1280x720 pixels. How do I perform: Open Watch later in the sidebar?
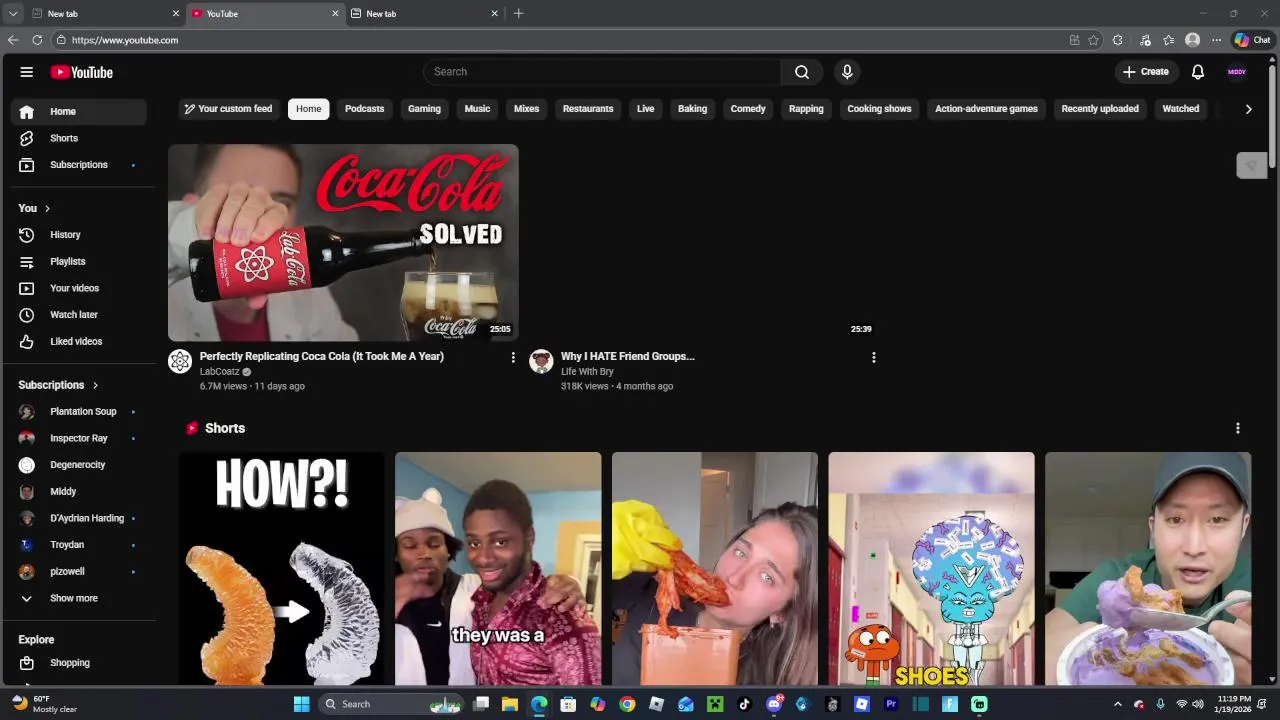79,315
